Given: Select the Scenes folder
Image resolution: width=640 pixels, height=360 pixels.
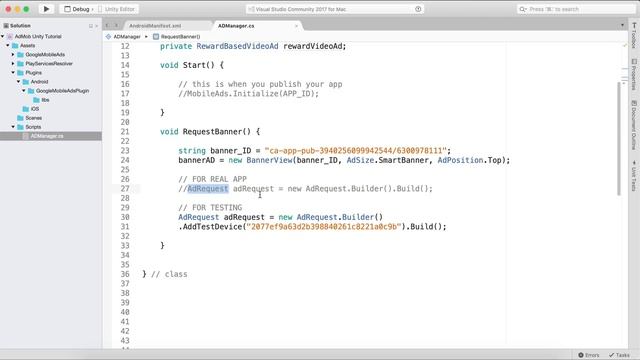Looking at the screenshot, I should [x=33, y=118].
